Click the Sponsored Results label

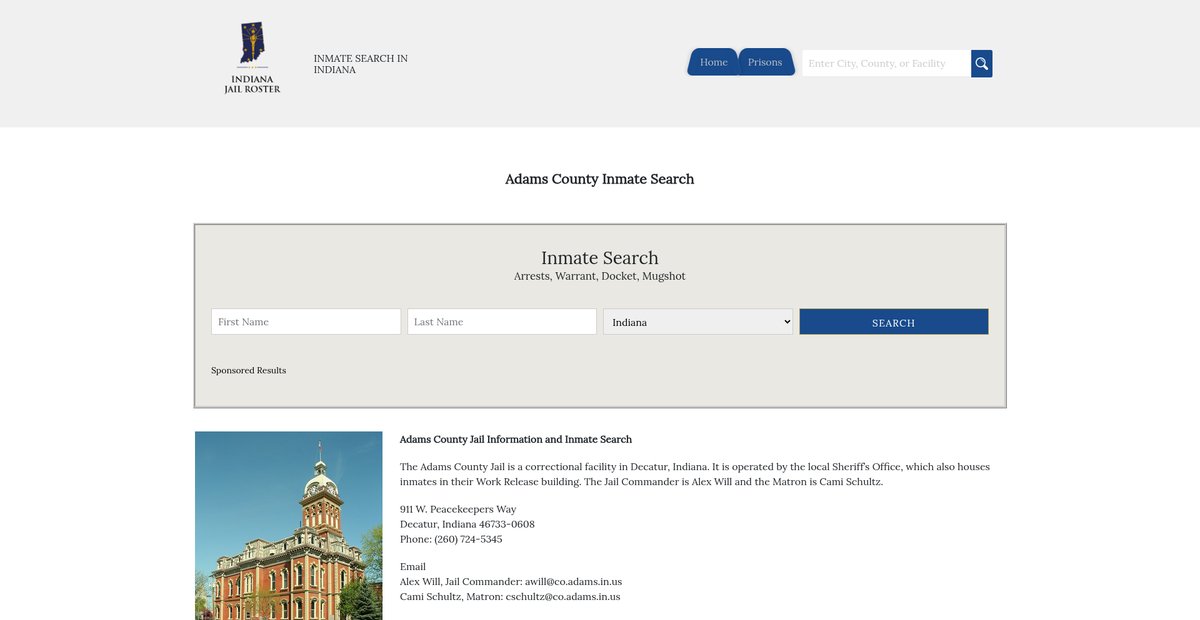coord(248,370)
